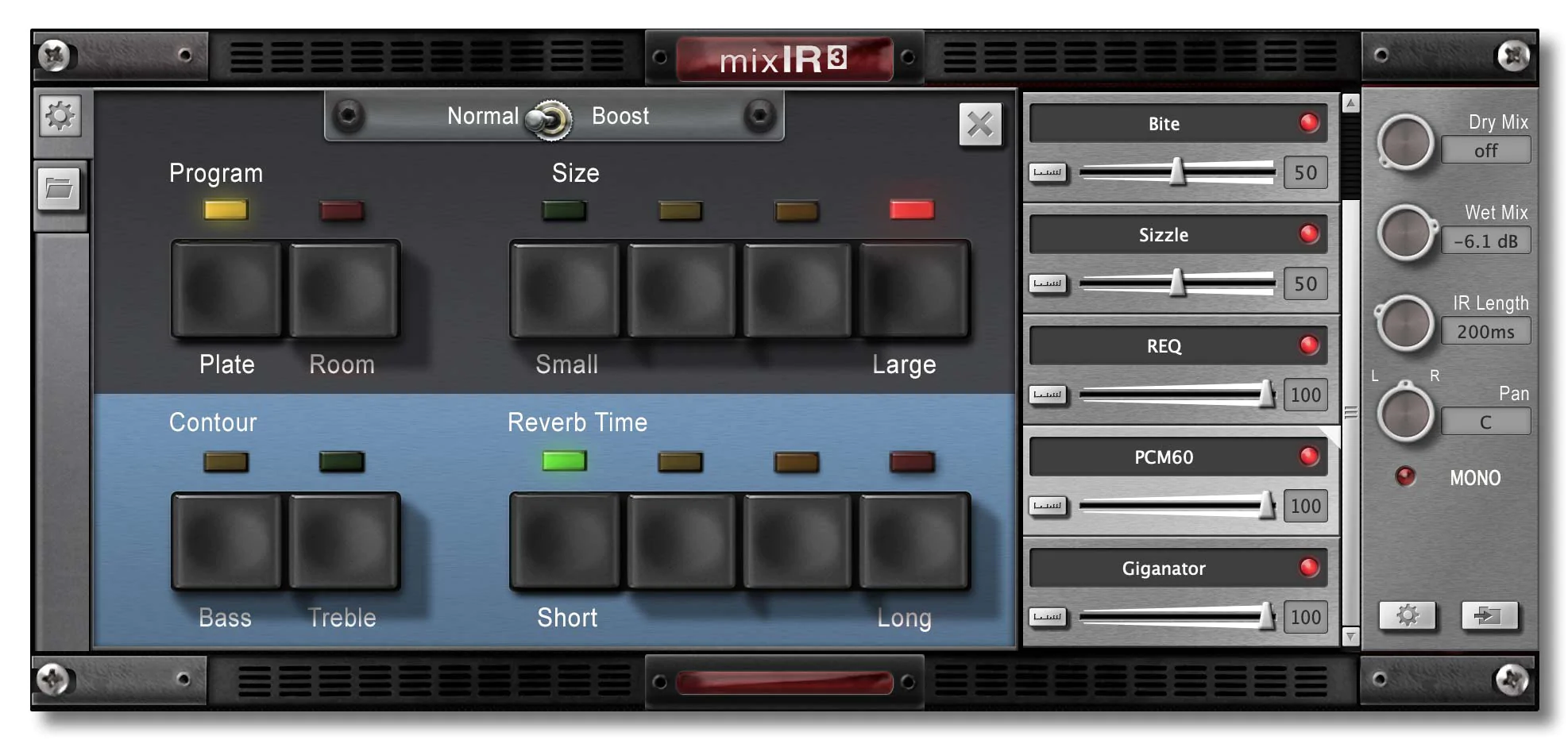Adjust the Bite level slider

1177,172
